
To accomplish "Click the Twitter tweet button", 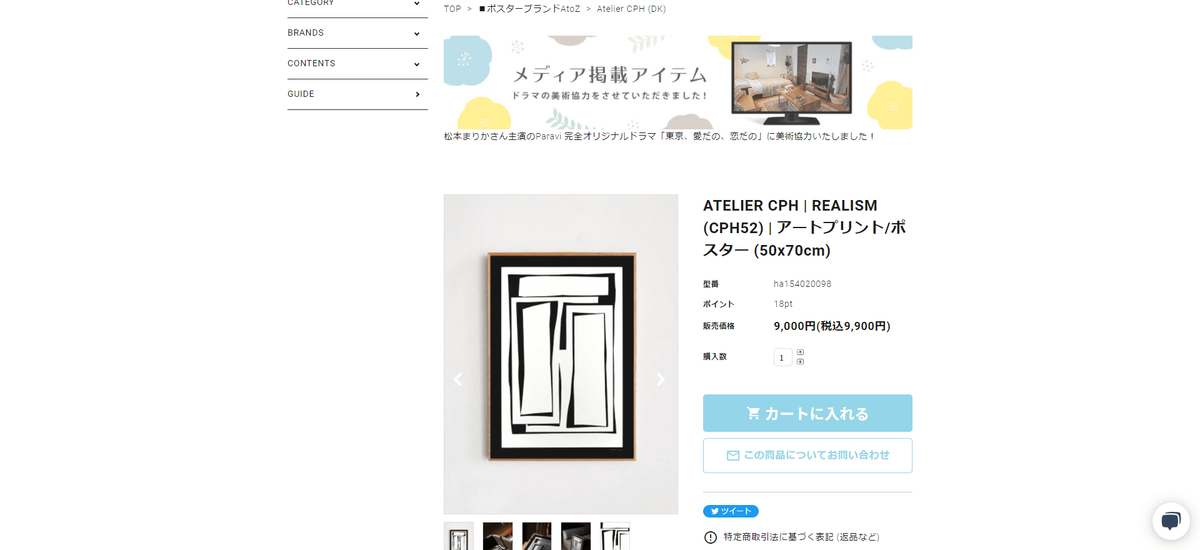I will pos(730,511).
